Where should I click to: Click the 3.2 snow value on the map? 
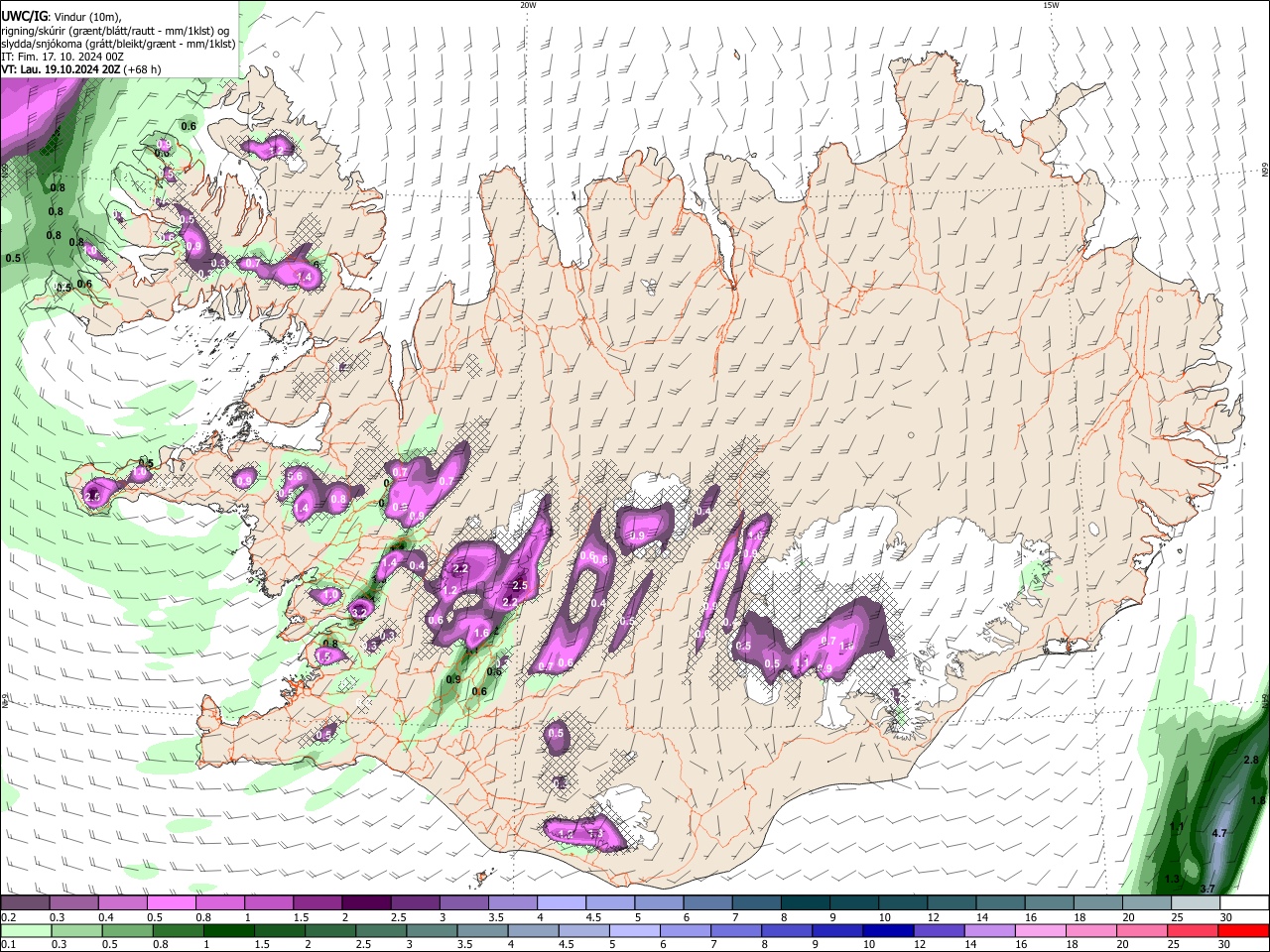coord(359,614)
